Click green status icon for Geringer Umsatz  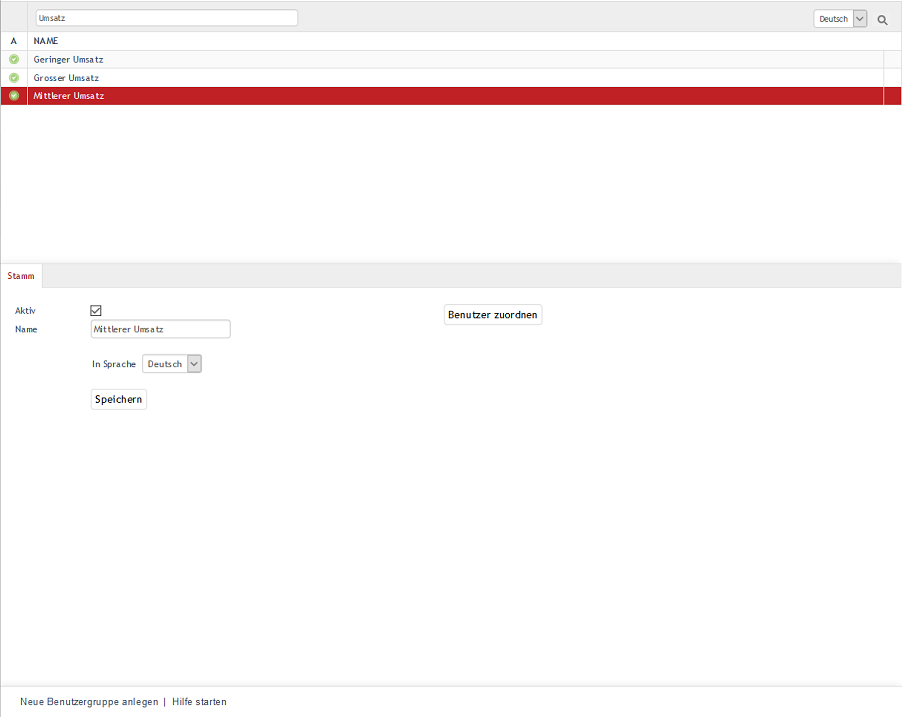point(14,60)
